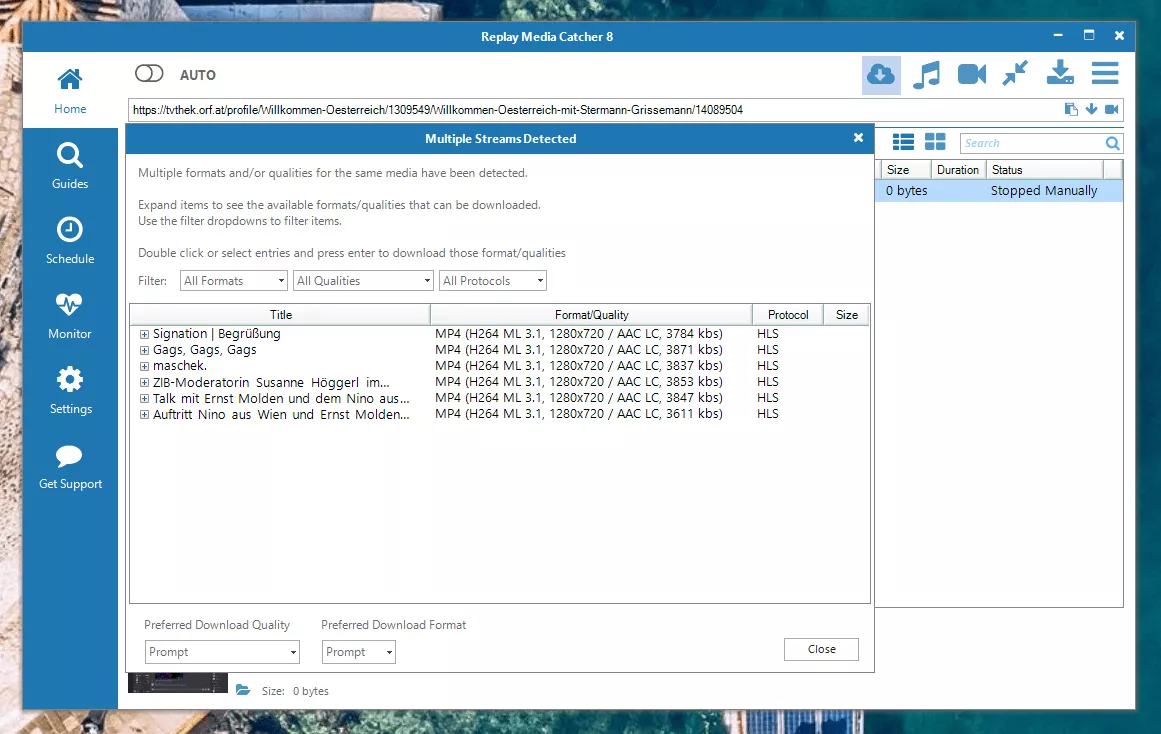Open the All Qualities filter dropdown
Image resolution: width=1161 pixels, height=734 pixels.
(363, 281)
